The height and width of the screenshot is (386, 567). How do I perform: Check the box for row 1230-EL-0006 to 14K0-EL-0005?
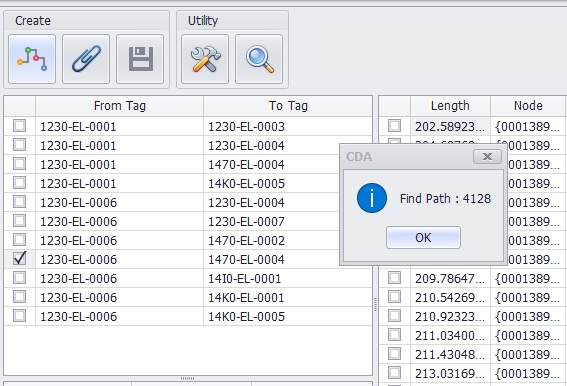20,316
